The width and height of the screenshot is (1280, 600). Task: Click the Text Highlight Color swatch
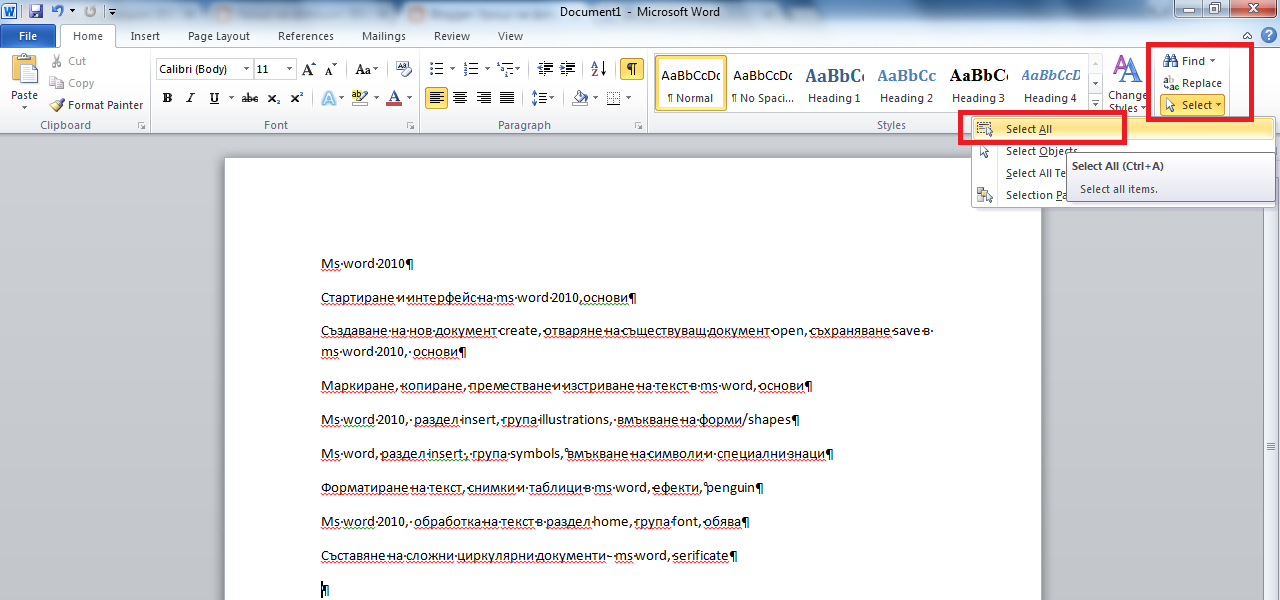[360, 98]
